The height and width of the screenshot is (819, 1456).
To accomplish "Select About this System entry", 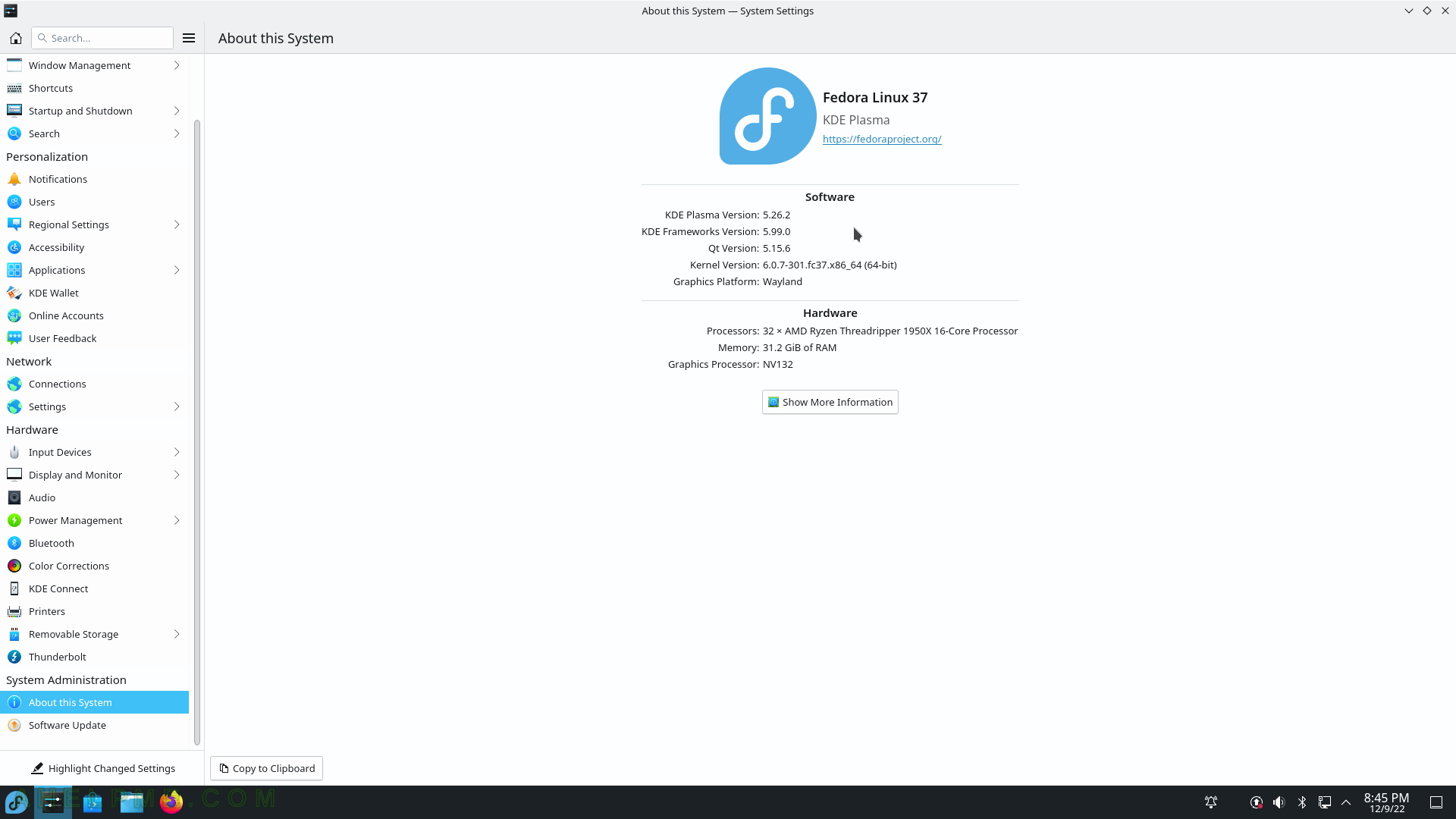I will tap(94, 702).
